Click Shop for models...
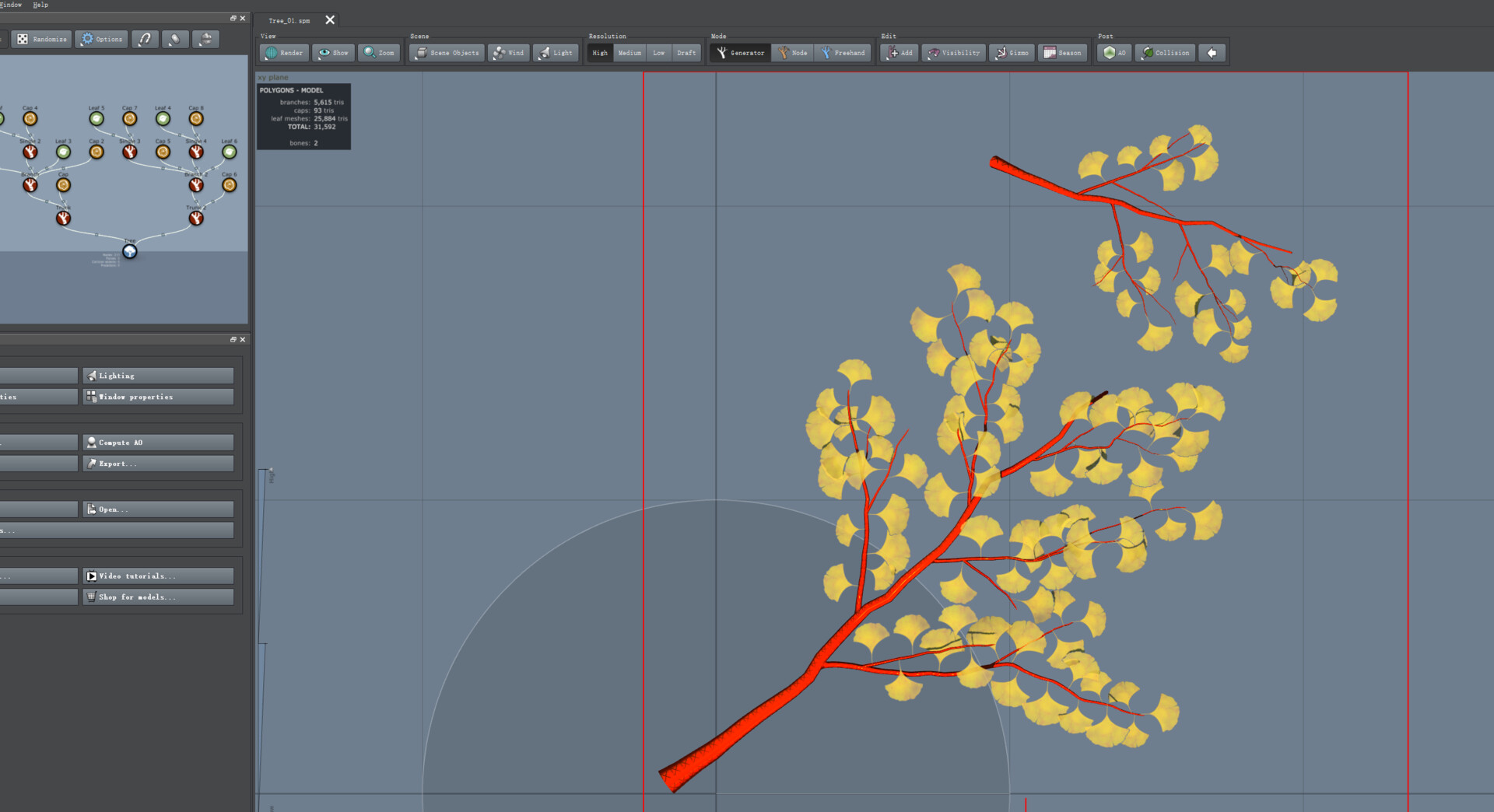 158,597
